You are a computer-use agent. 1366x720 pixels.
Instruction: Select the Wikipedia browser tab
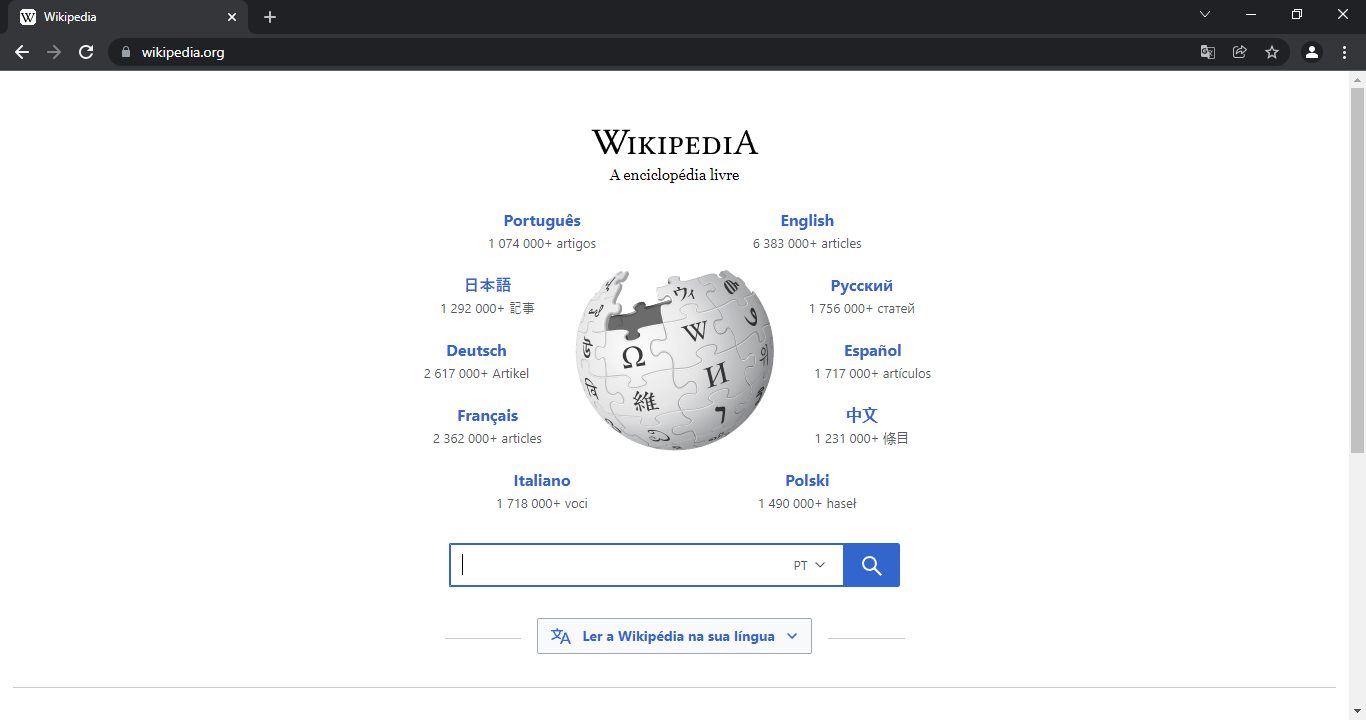[129, 17]
